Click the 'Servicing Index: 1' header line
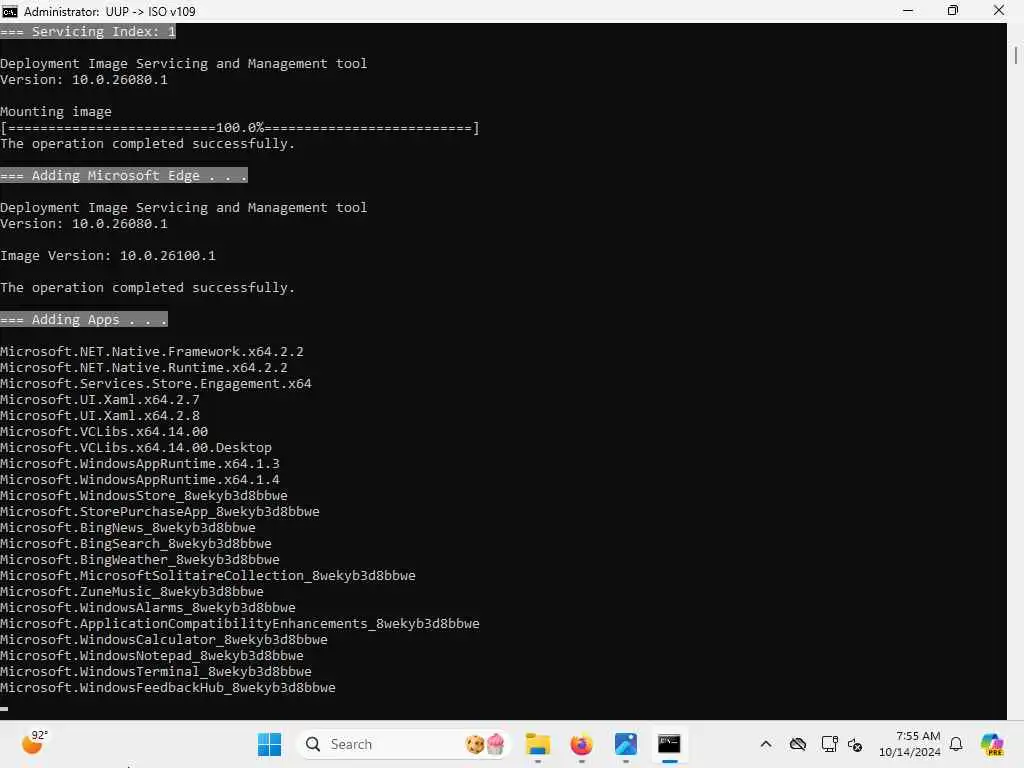1024x768 pixels. tap(88, 31)
